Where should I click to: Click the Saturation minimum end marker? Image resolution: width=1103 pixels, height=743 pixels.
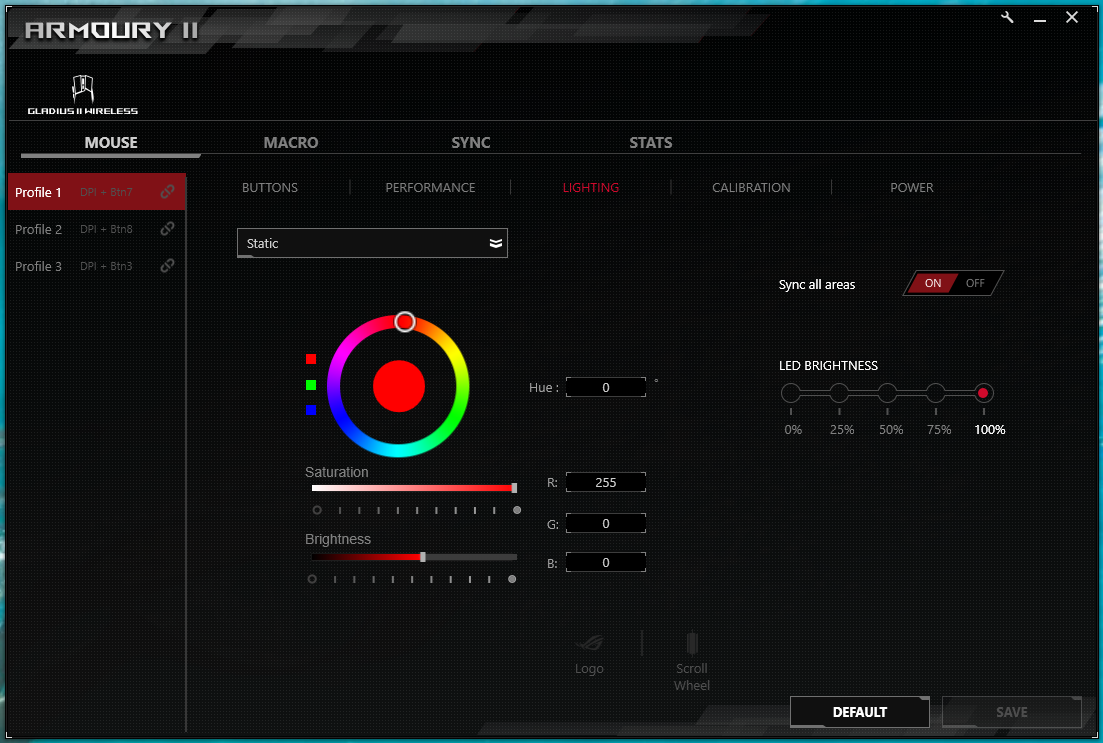tap(317, 510)
